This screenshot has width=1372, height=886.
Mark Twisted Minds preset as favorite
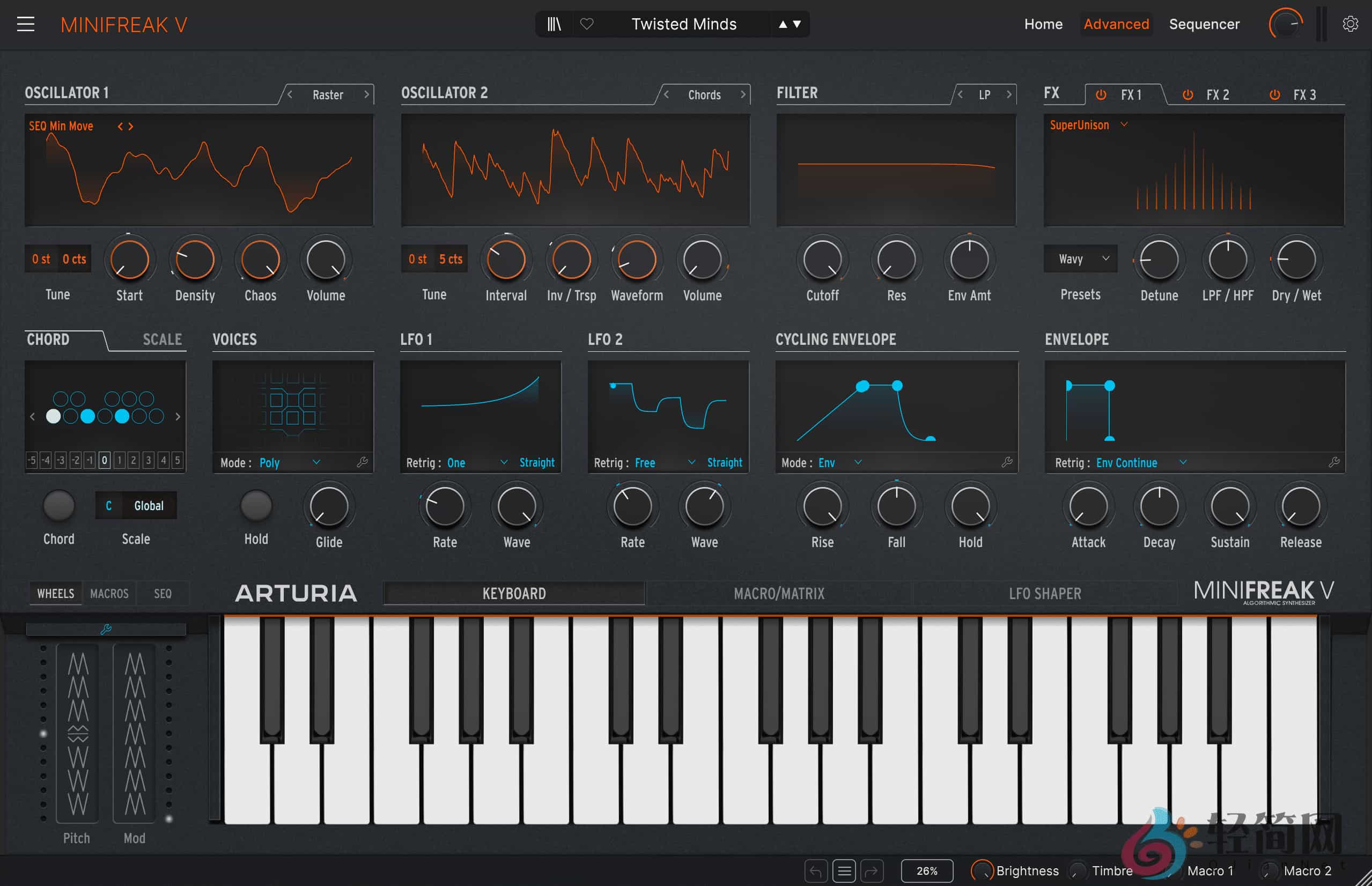pos(588,24)
